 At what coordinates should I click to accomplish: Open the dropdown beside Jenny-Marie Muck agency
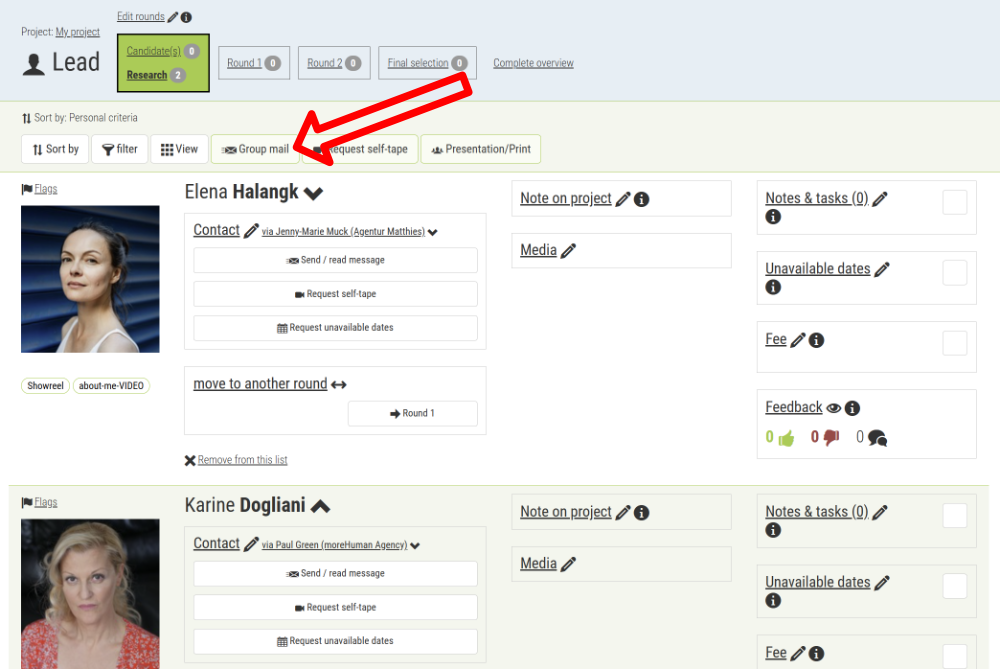click(x=433, y=232)
